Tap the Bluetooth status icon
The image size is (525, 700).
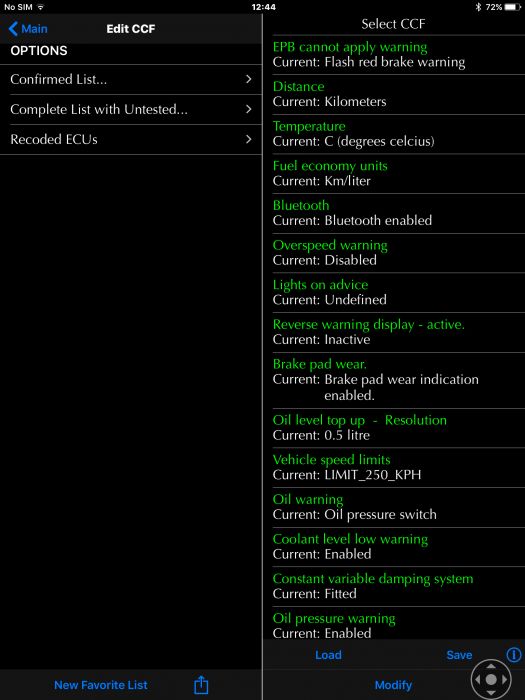(x=478, y=7)
